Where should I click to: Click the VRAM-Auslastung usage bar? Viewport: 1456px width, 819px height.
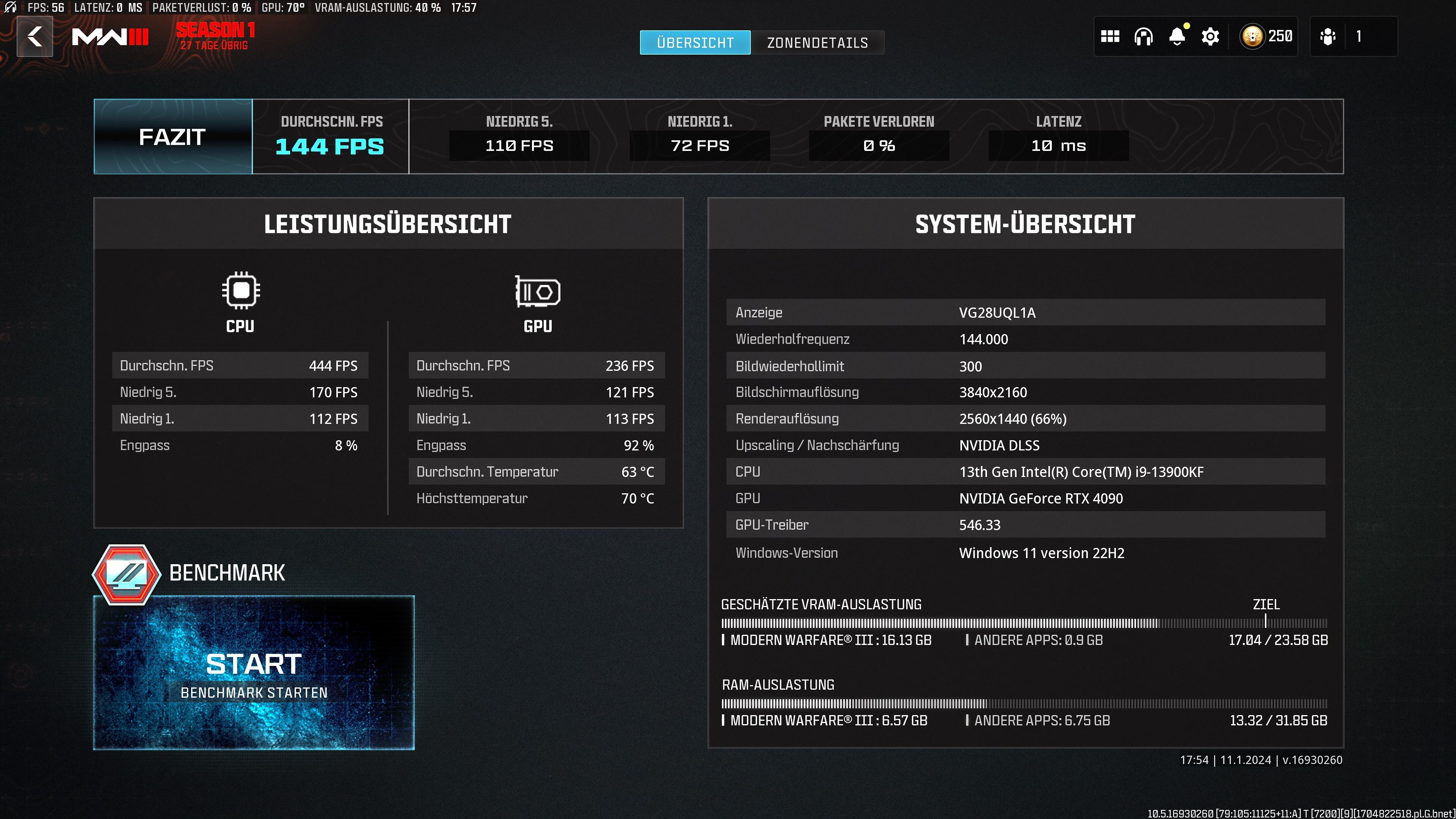pos(1024,623)
